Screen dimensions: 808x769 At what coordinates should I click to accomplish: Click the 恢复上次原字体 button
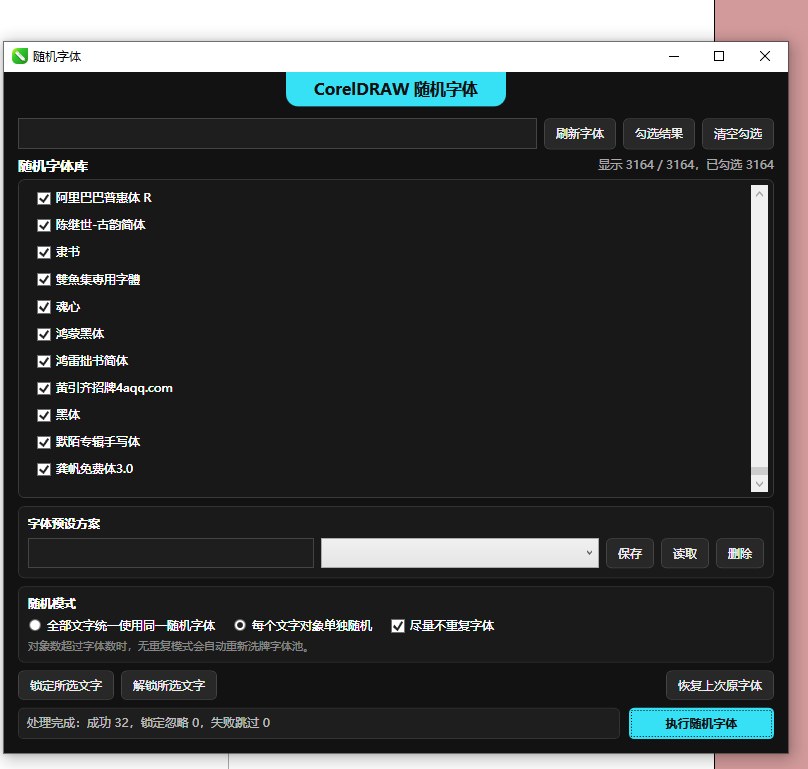pos(719,686)
